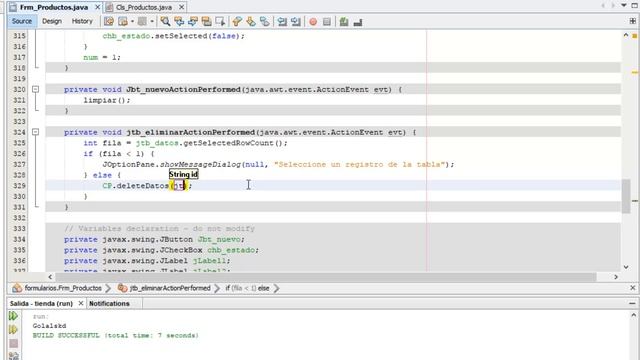Click the scroll tabs left arrow
The width and height of the screenshot is (640, 360).
tap(603, 5)
